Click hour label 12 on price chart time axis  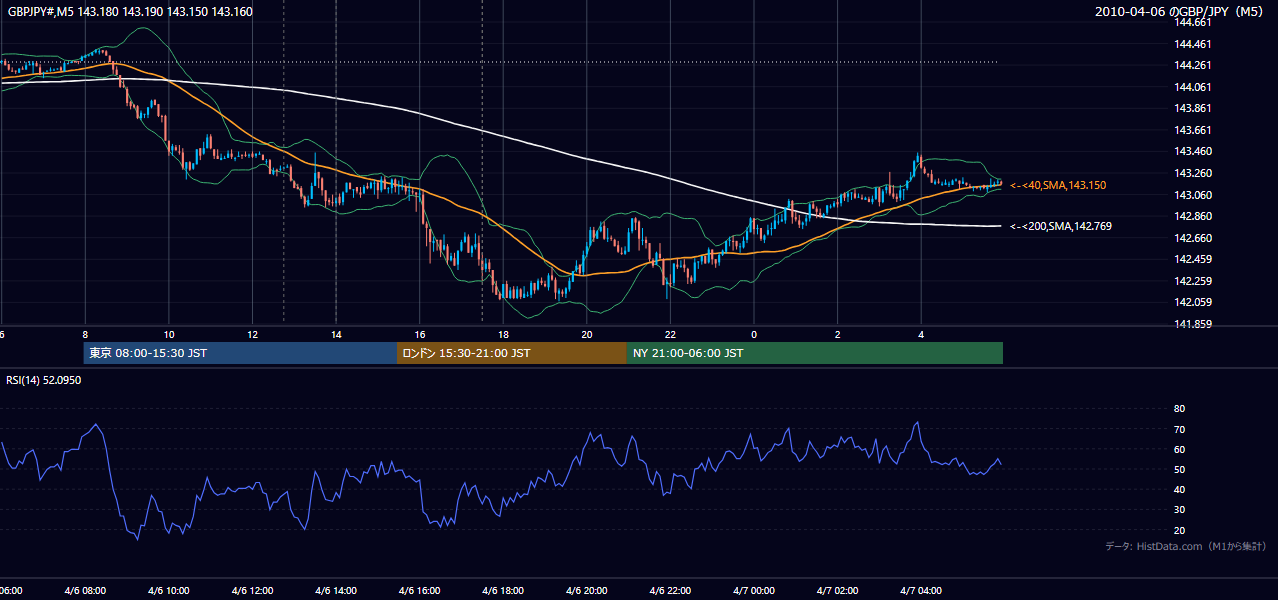click(x=253, y=335)
